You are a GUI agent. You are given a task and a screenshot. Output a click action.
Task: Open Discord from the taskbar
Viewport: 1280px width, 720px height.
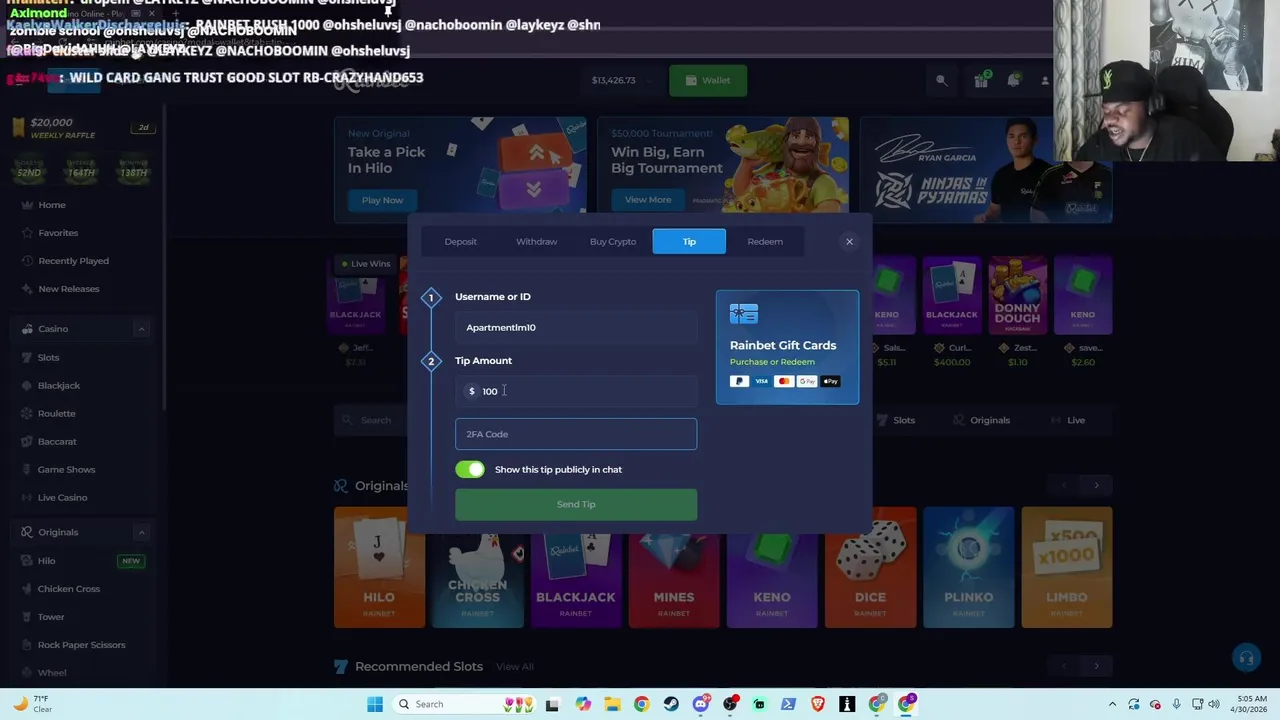click(701, 704)
